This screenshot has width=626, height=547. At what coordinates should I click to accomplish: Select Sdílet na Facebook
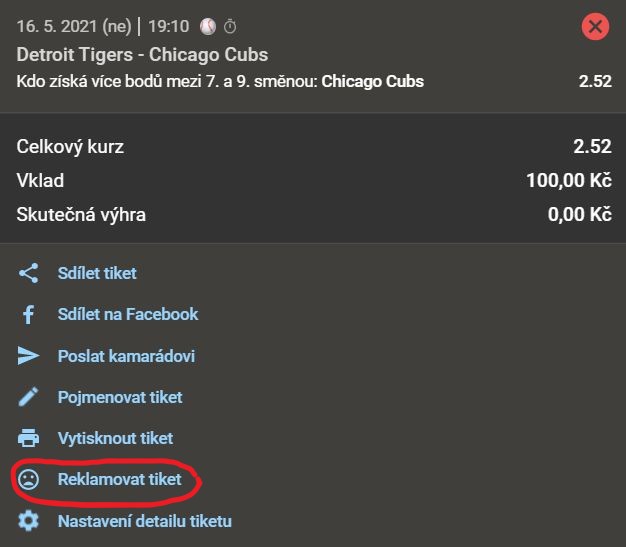pyautogui.click(x=128, y=314)
